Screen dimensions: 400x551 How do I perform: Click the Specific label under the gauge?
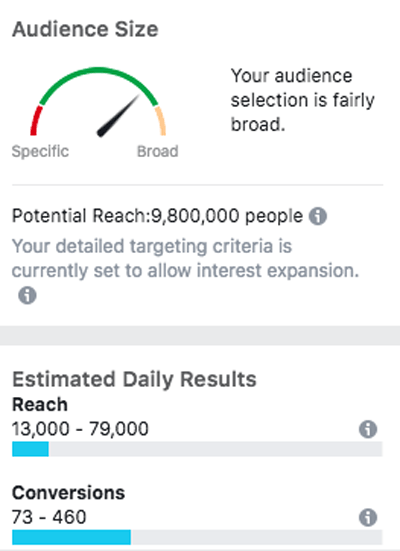[x=40, y=151]
